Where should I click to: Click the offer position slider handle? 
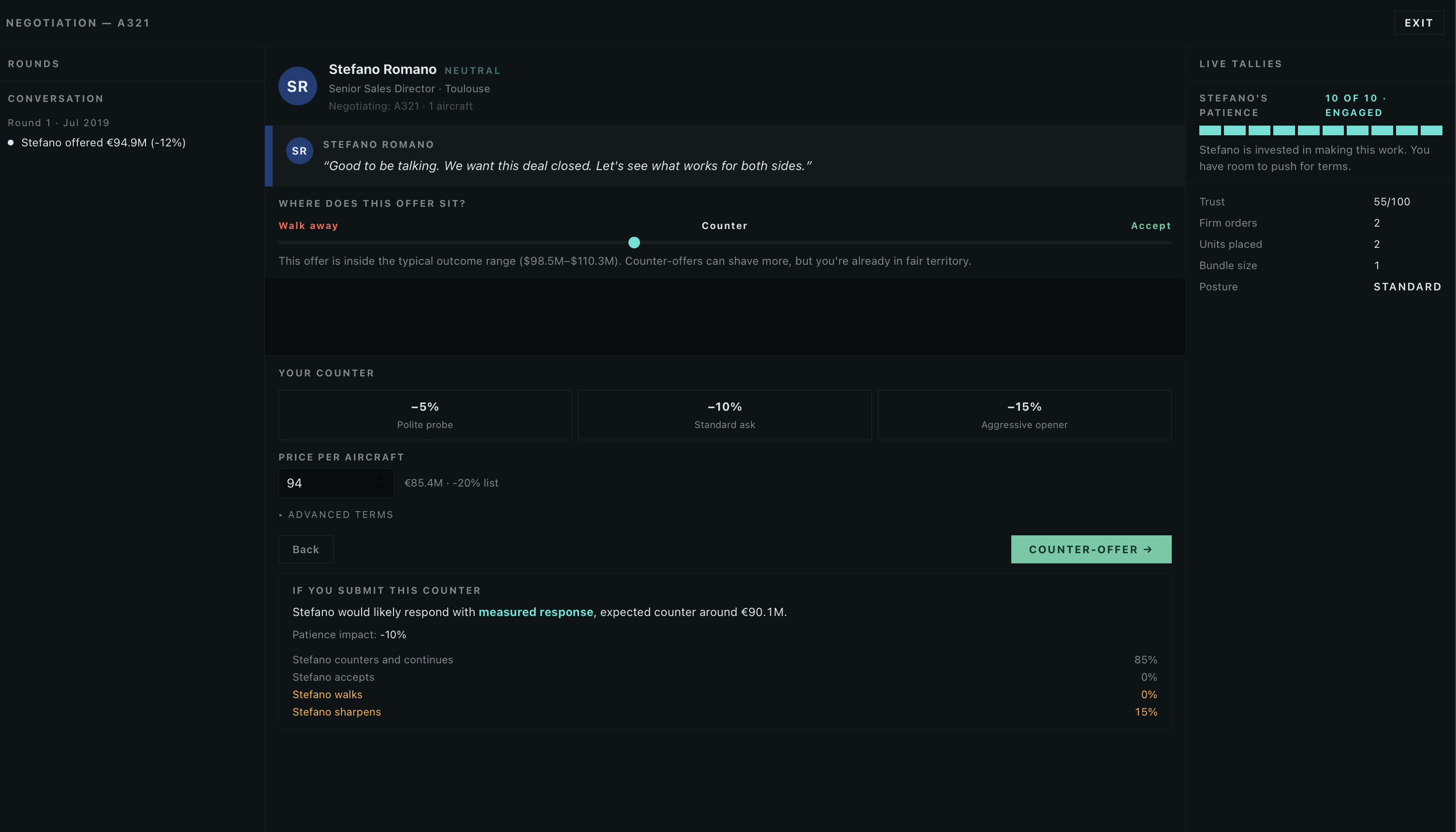(x=634, y=243)
